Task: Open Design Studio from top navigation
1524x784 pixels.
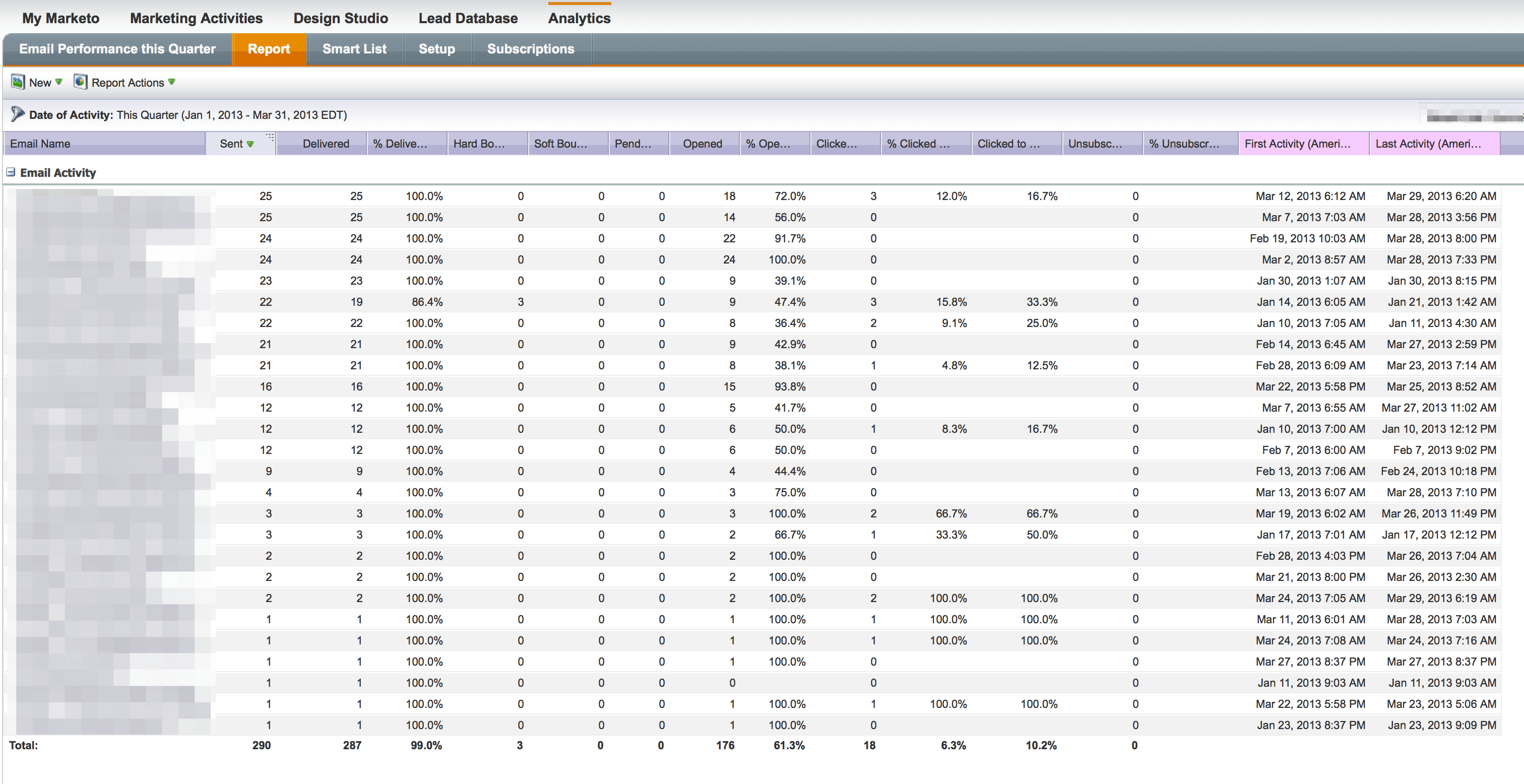Action: (340, 18)
